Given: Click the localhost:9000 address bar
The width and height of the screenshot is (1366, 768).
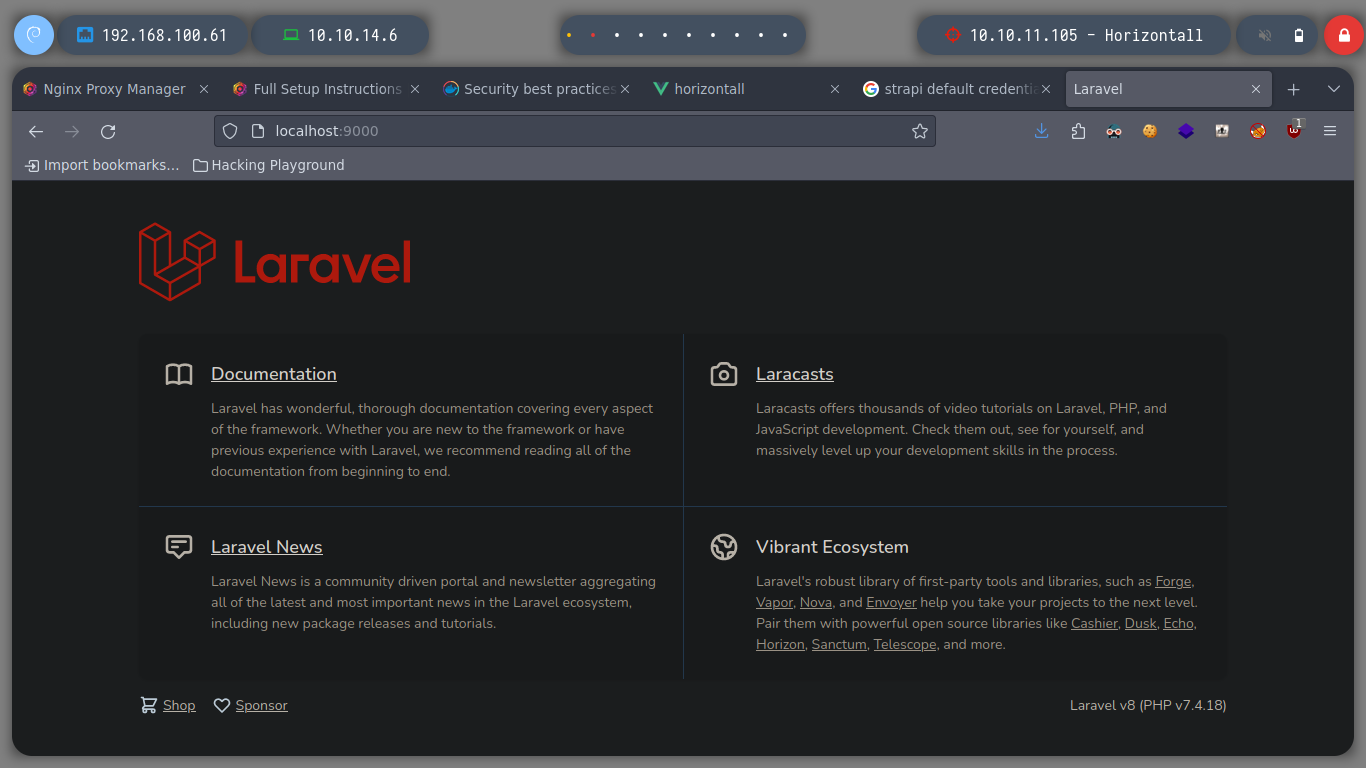Looking at the screenshot, I should click(x=575, y=131).
